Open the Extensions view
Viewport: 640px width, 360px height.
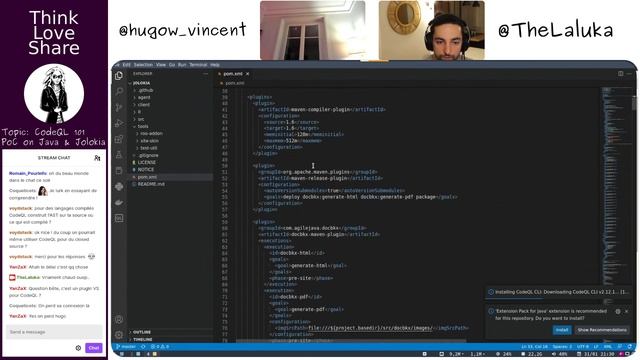pos(119,139)
